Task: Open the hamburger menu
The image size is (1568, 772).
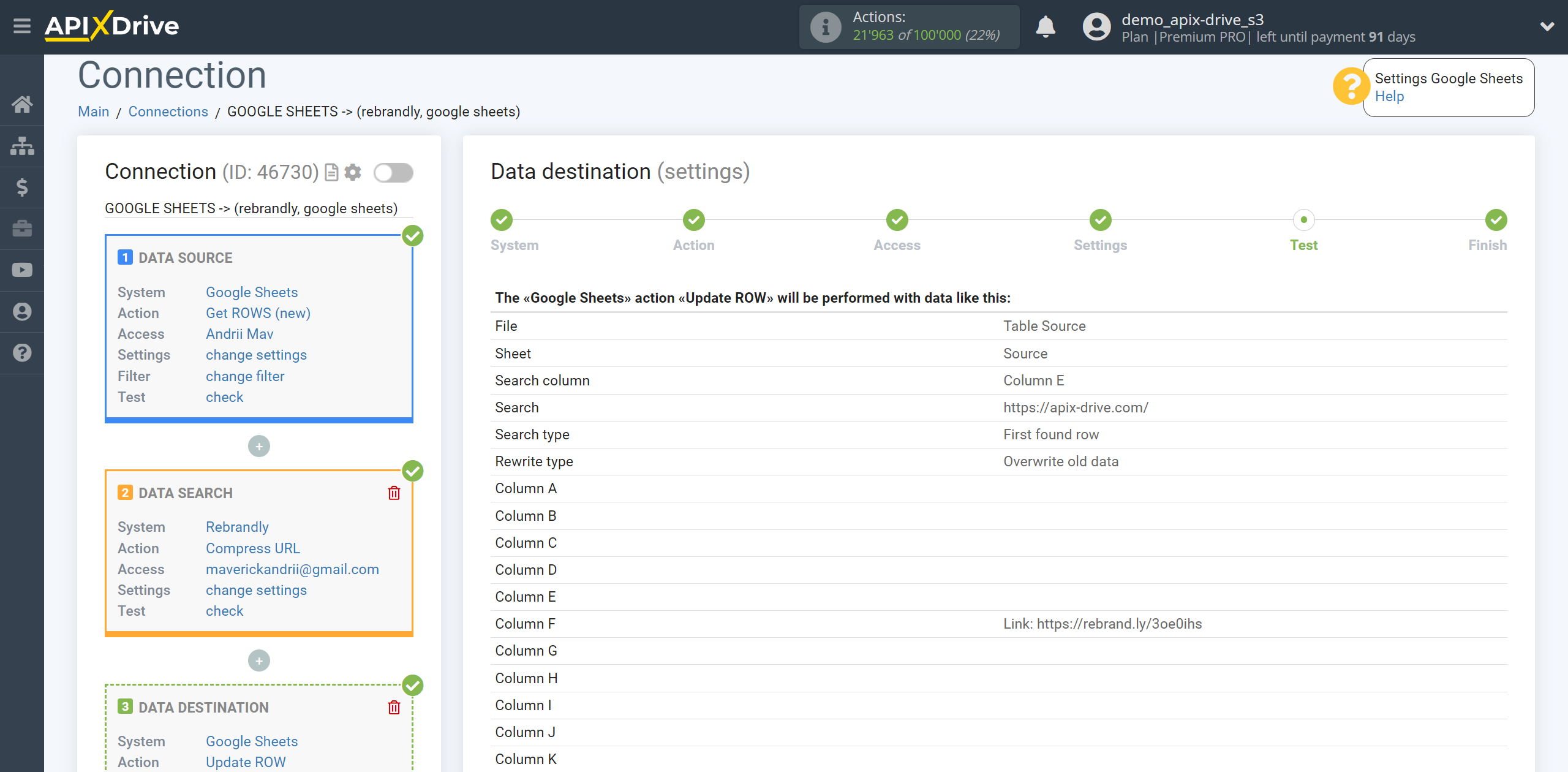Action: (22, 26)
